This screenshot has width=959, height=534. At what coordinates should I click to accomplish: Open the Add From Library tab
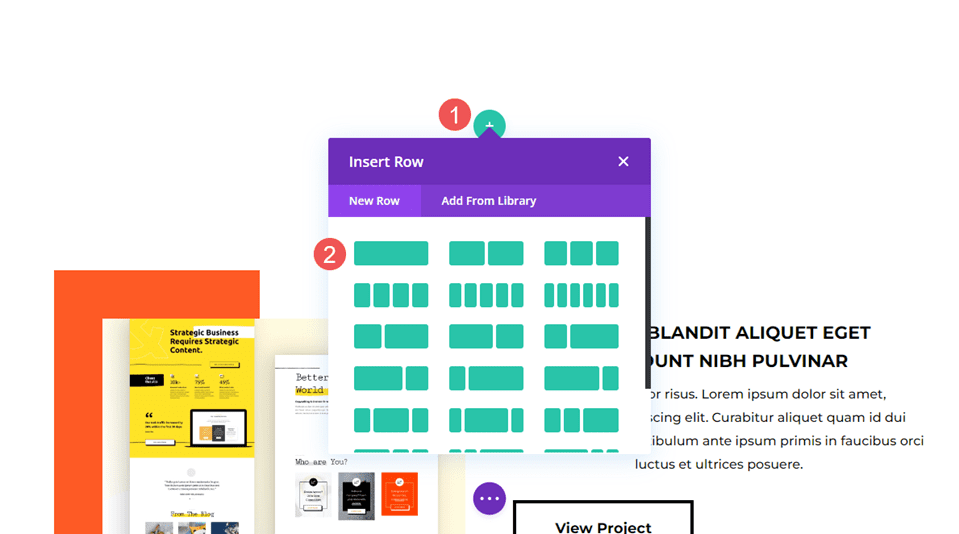coord(488,201)
